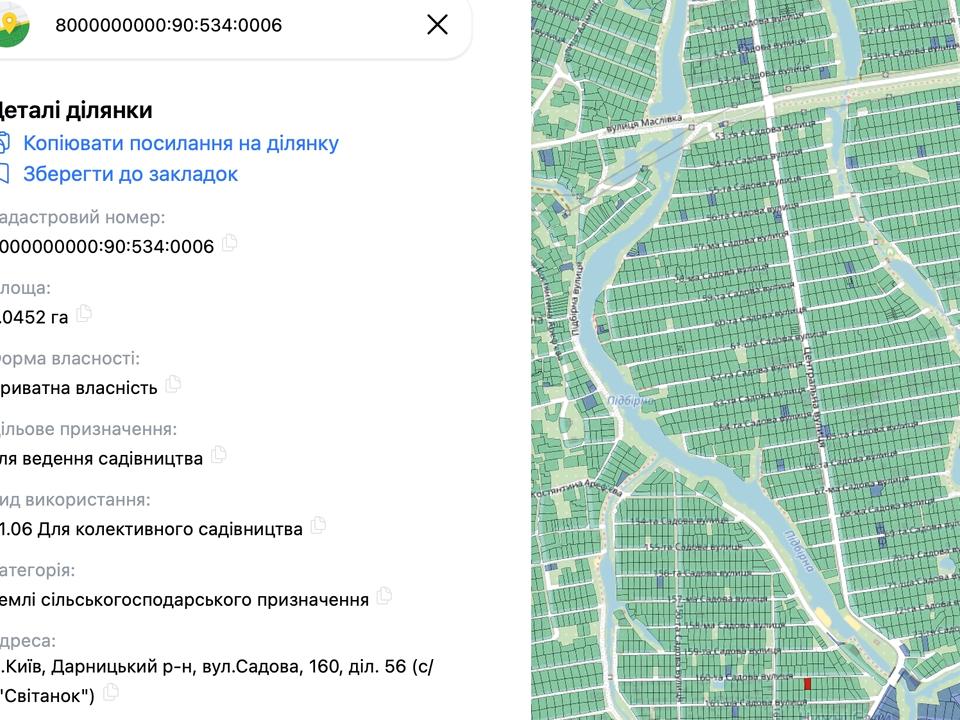The image size is (960, 720).
Task: Select the red highlighted parcel on map
Action: pyautogui.click(x=807, y=685)
